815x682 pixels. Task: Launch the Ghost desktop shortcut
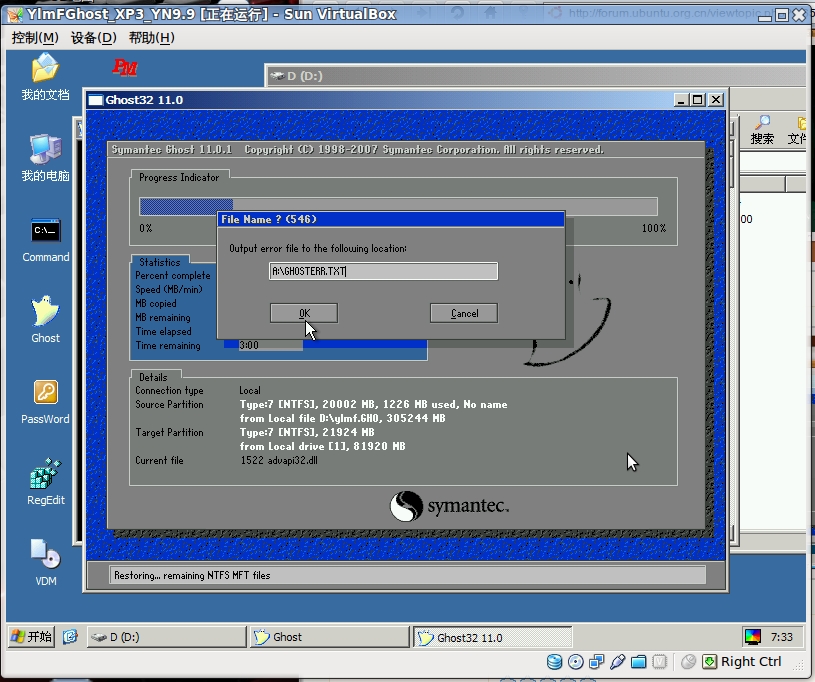point(45,320)
